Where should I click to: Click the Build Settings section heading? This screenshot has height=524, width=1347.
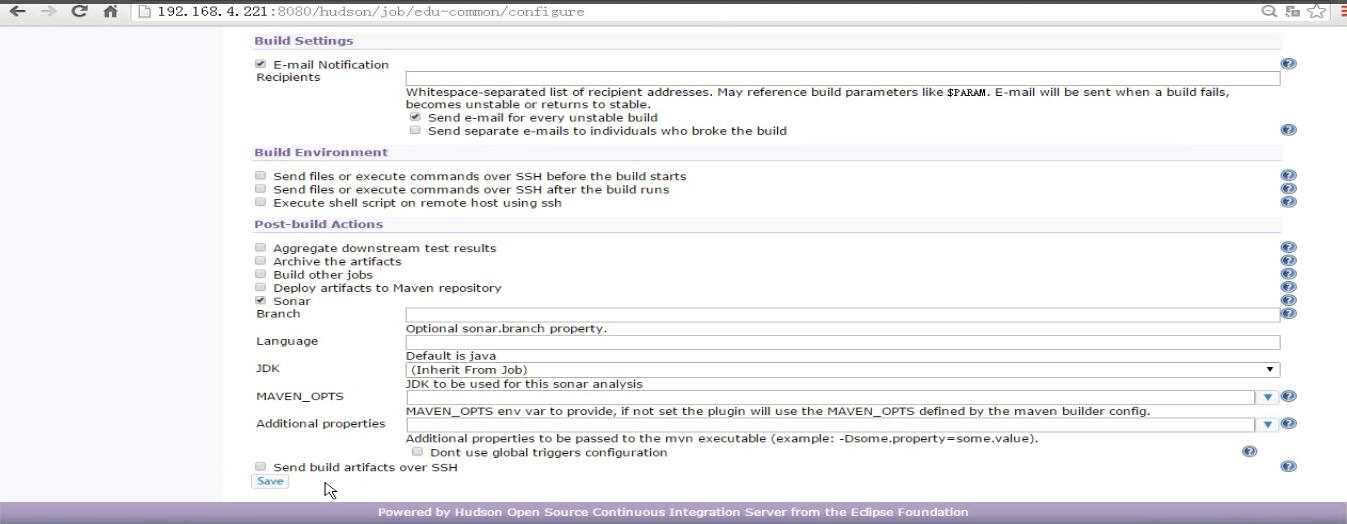coord(304,41)
